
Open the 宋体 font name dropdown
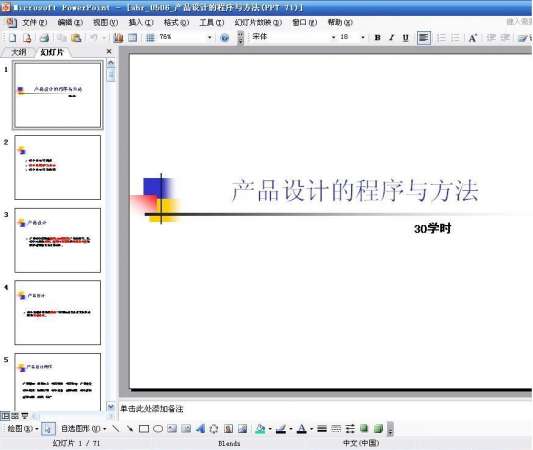[333, 37]
